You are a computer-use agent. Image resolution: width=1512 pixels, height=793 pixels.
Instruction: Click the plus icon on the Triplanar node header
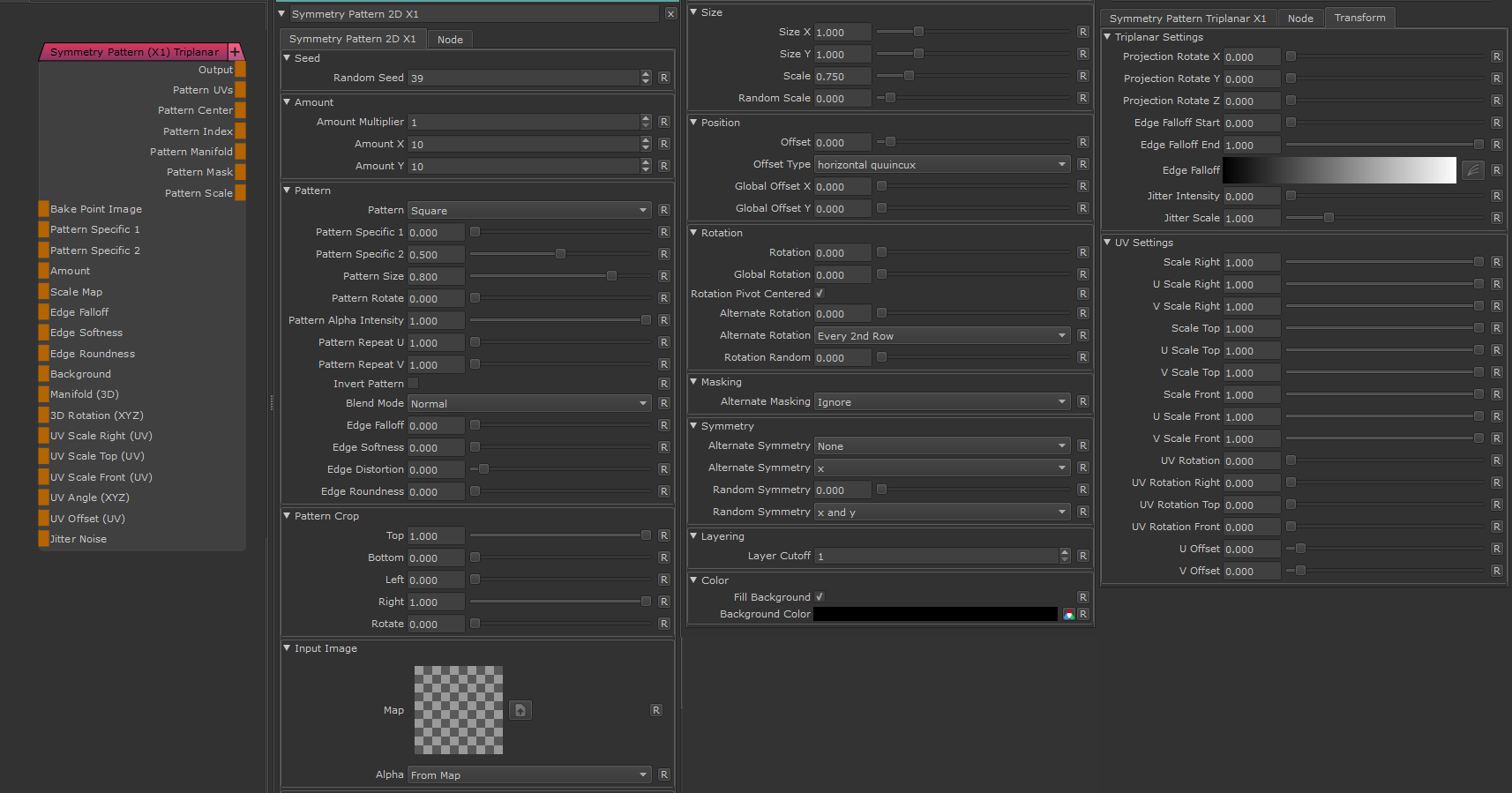(236, 52)
